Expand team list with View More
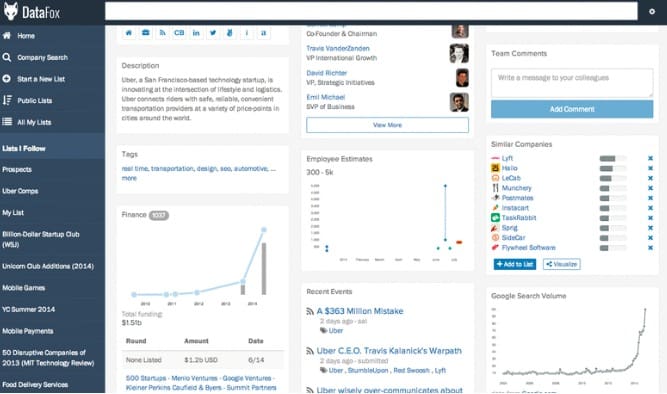This screenshot has width=667, height=394. tap(387, 125)
